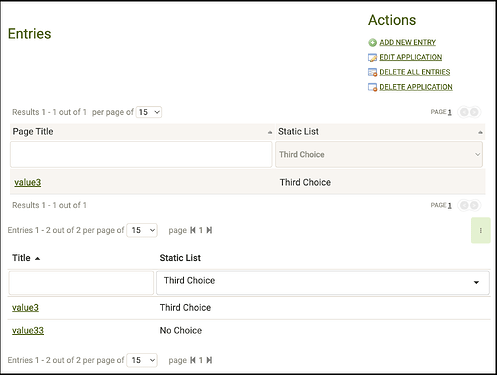Click next page arrow below upper table
497x375 pixels.
point(474,205)
